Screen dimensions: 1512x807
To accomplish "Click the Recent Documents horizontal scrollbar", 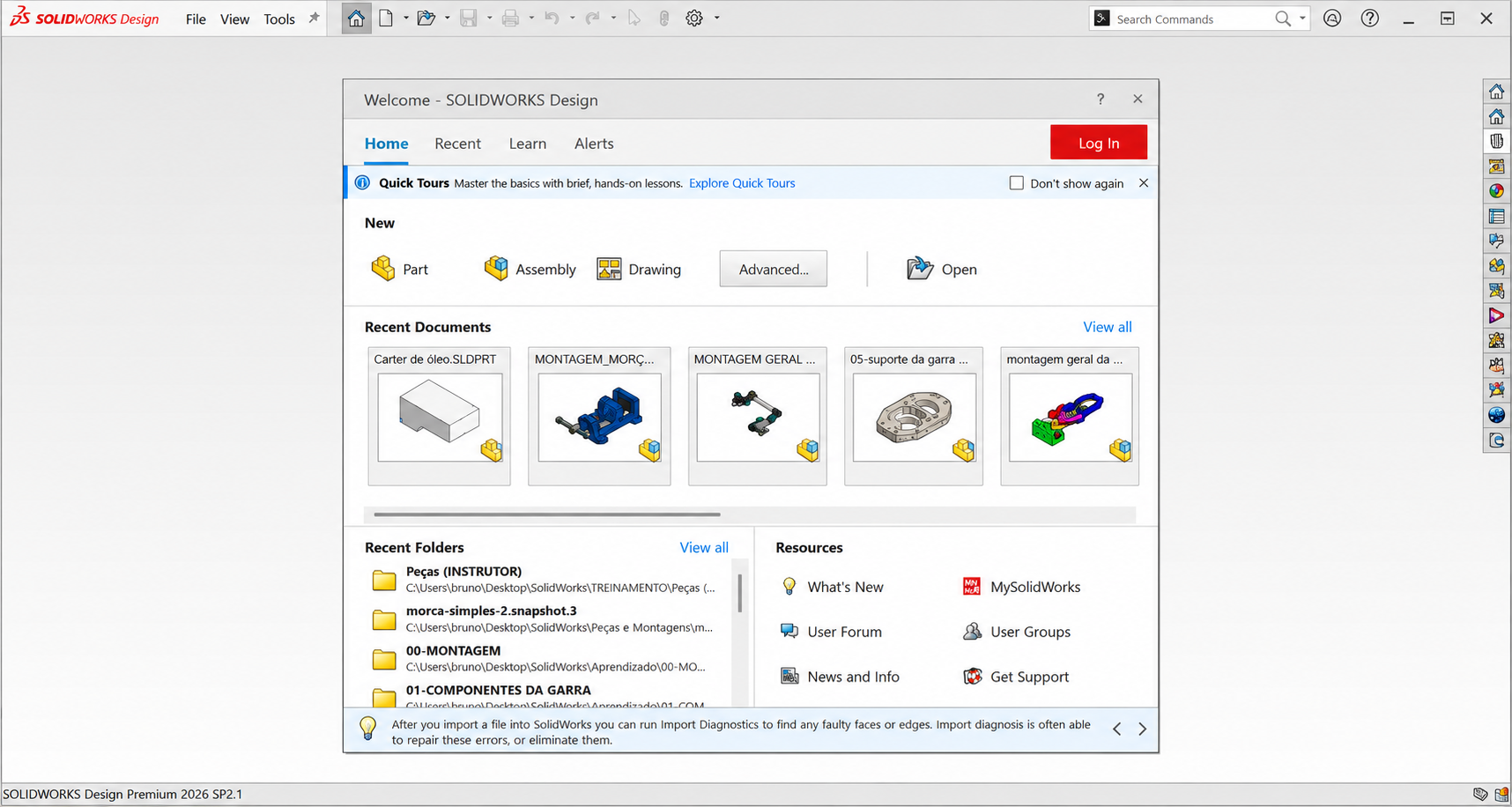I will point(546,514).
